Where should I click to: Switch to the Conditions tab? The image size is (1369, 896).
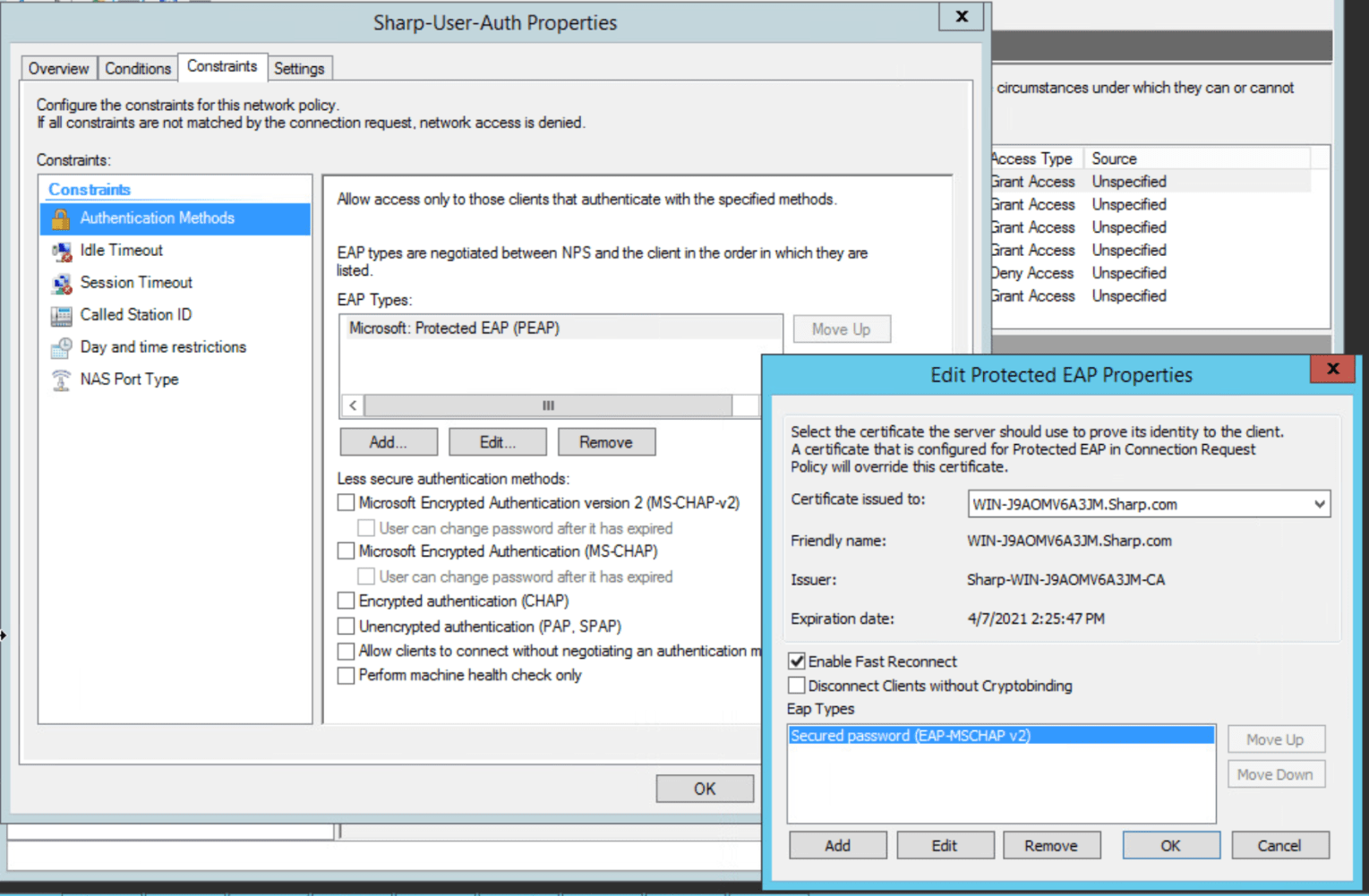coord(137,67)
